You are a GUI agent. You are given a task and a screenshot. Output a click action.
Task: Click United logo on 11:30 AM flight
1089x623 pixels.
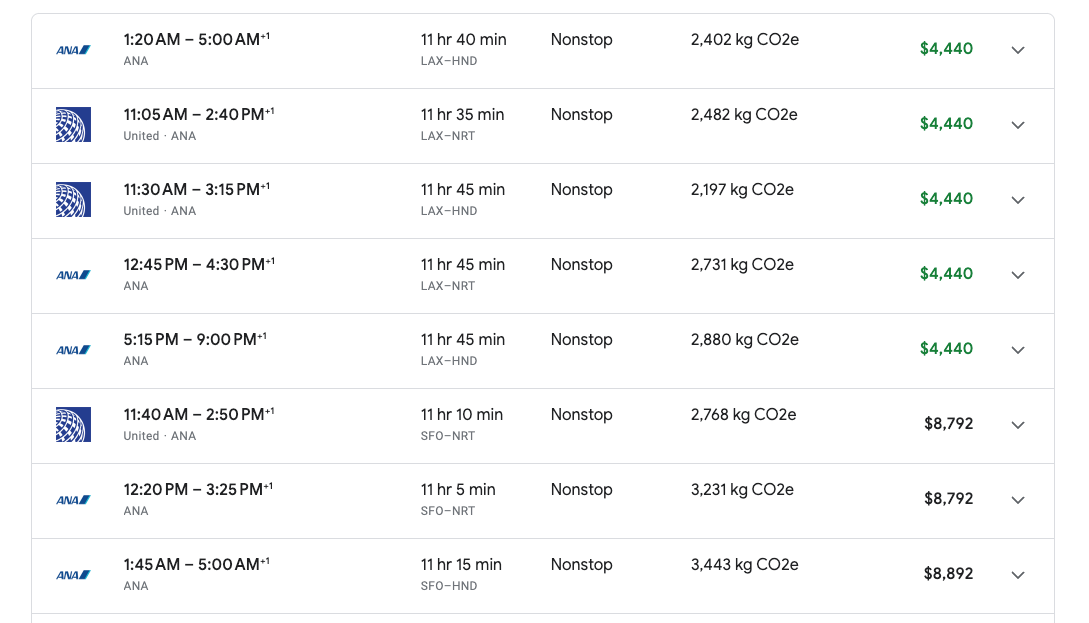tap(73, 200)
